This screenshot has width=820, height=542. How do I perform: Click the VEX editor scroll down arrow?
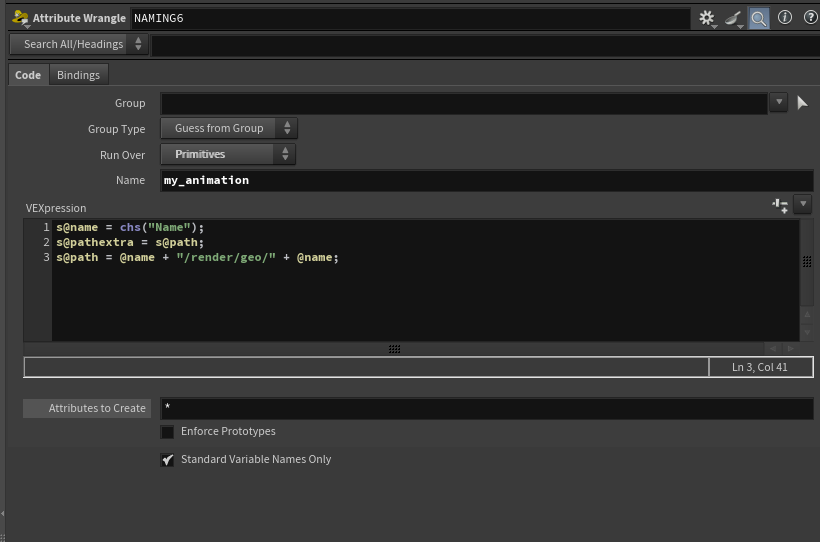coord(807,332)
